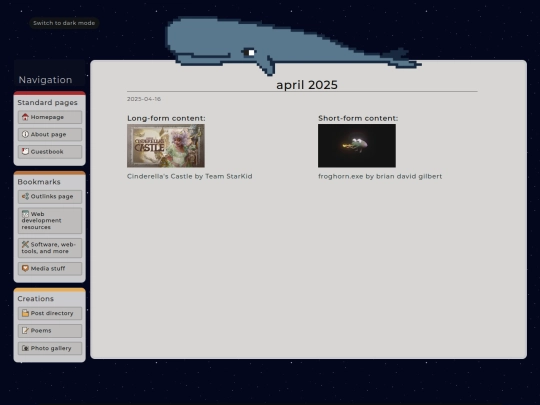Click the froghorn.exe thumbnail image
540x405 pixels.
(357, 146)
